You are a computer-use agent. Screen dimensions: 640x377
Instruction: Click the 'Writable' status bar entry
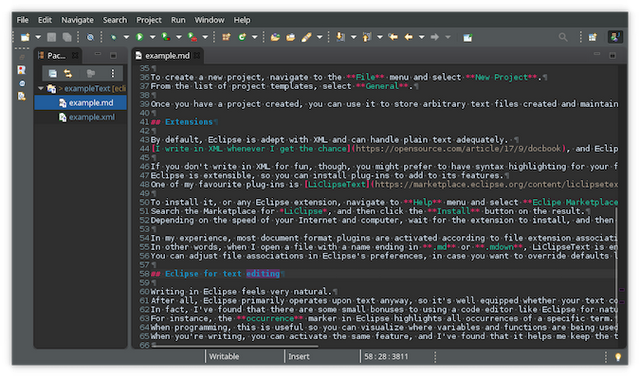tap(224, 357)
